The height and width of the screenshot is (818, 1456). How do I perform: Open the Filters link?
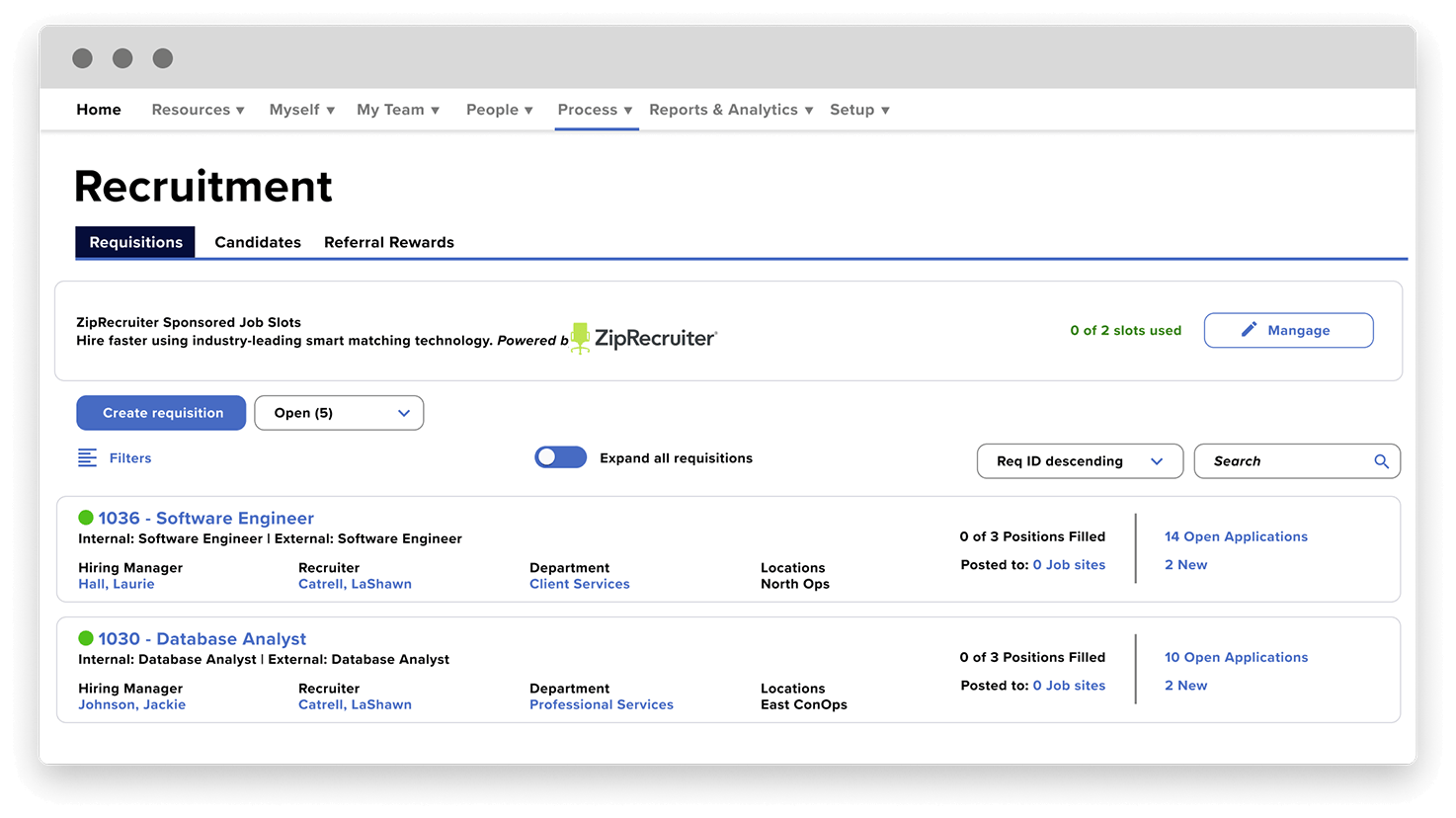(x=130, y=458)
